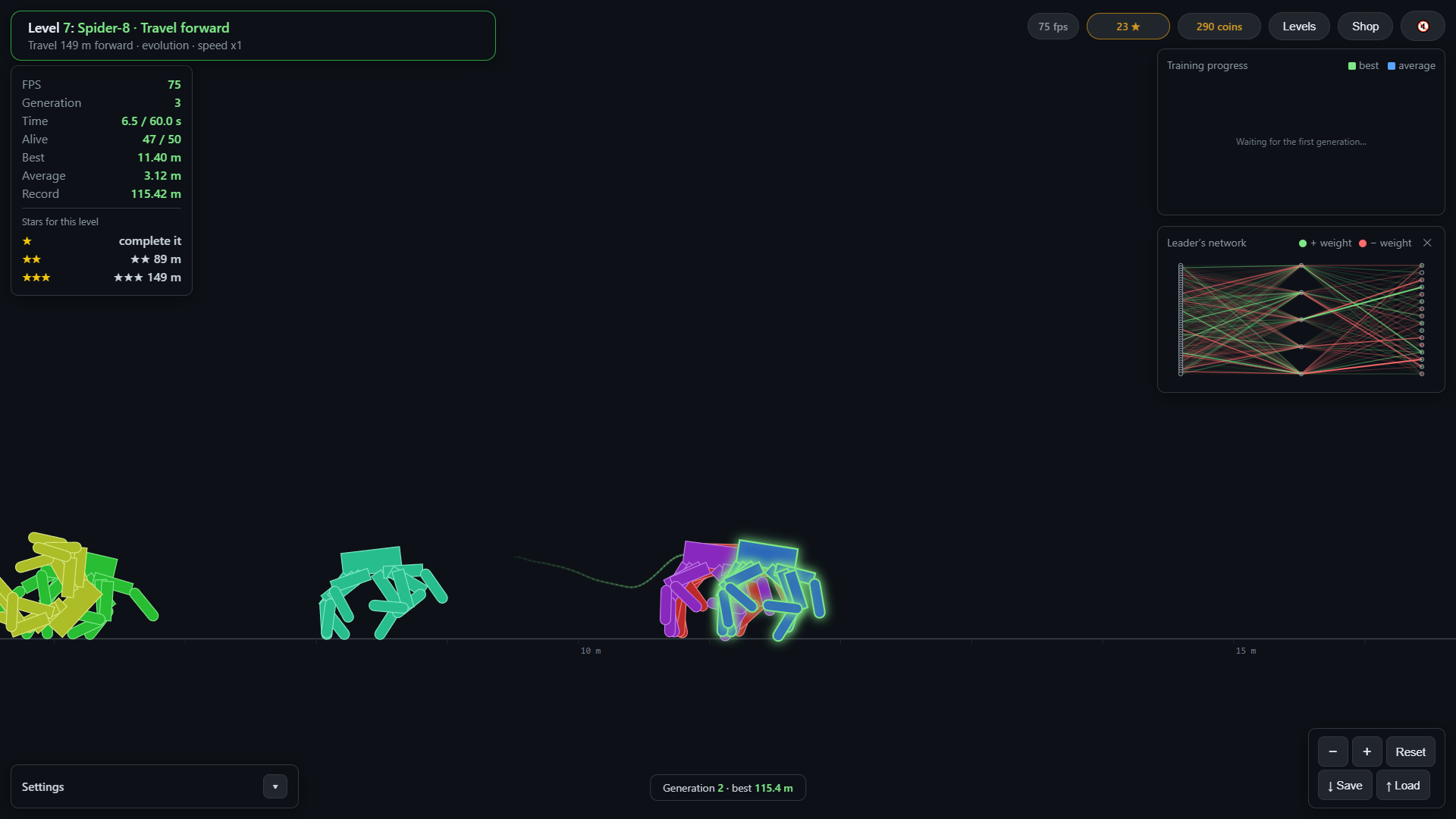
Task: Click the green '+ weight' legend dot
Action: tap(1303, 243)
